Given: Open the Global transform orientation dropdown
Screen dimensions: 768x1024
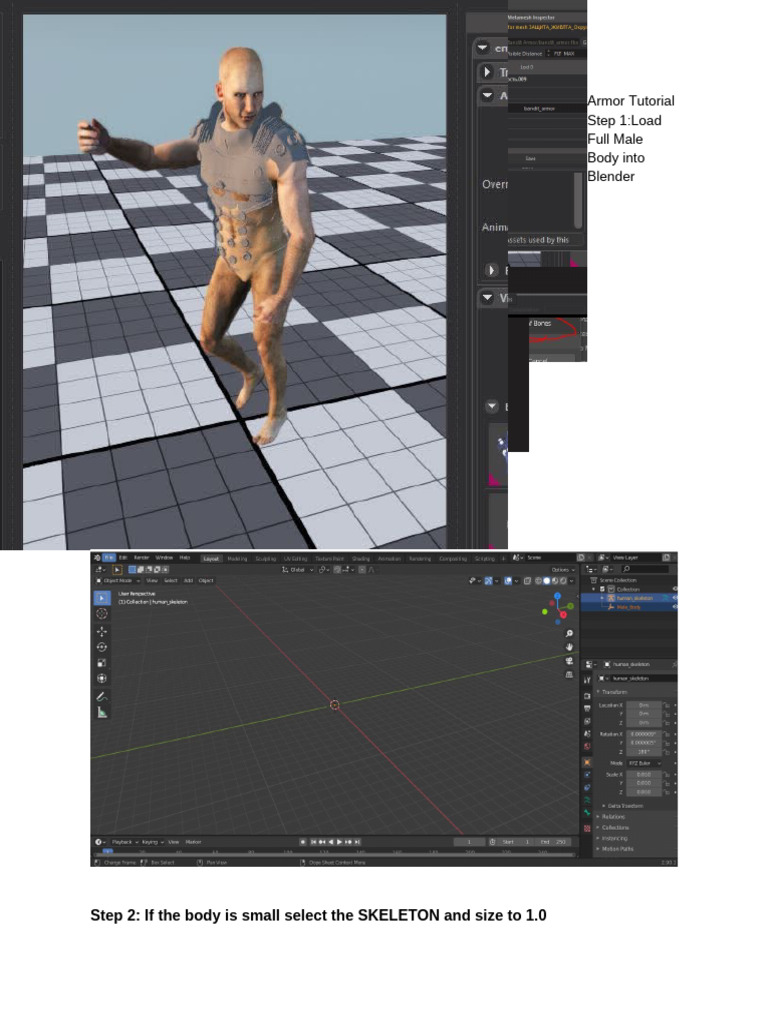Looking at the screenshot, I should (298, 570).
